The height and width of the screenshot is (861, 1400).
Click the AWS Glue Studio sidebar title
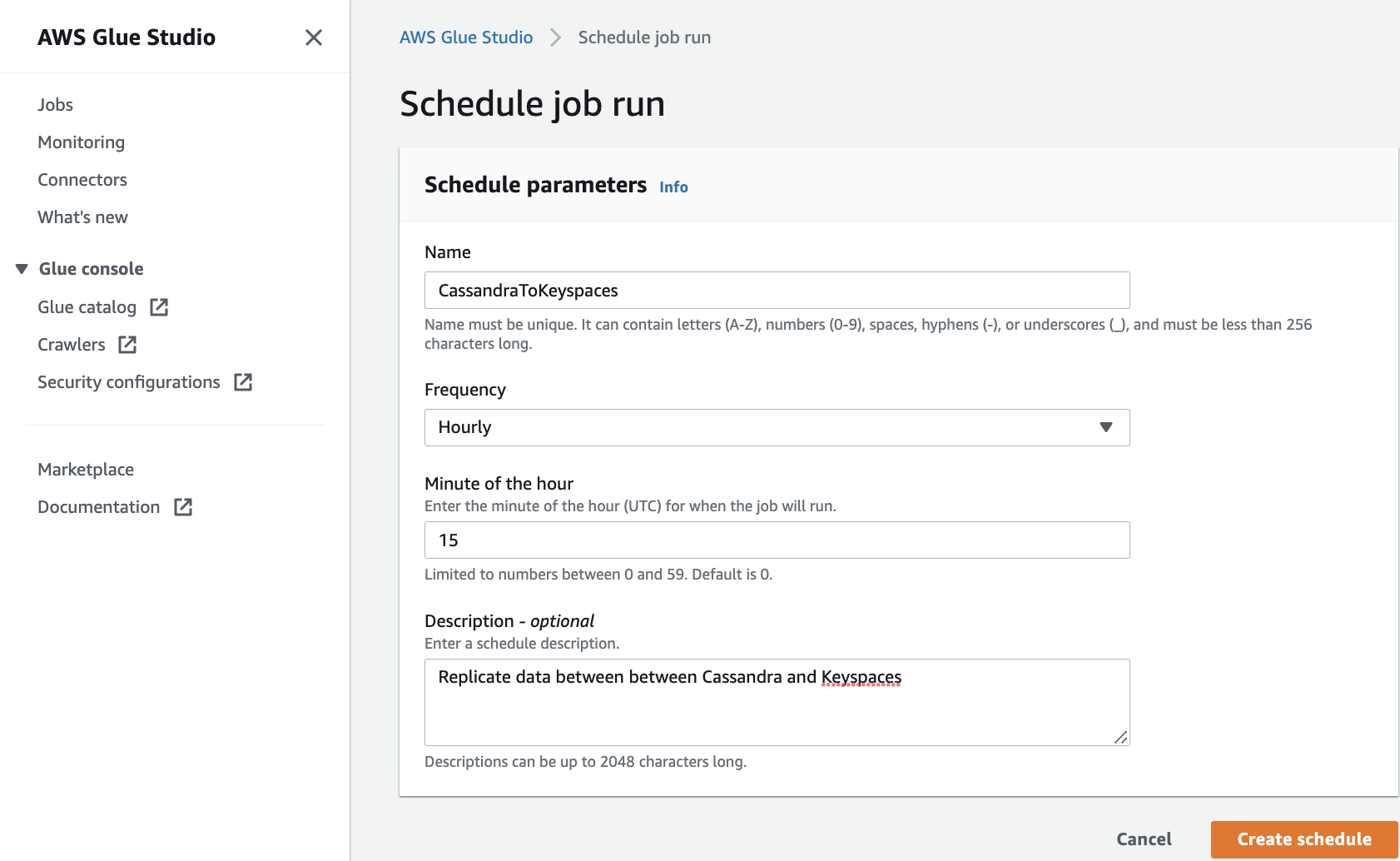(x=127, y=37)
